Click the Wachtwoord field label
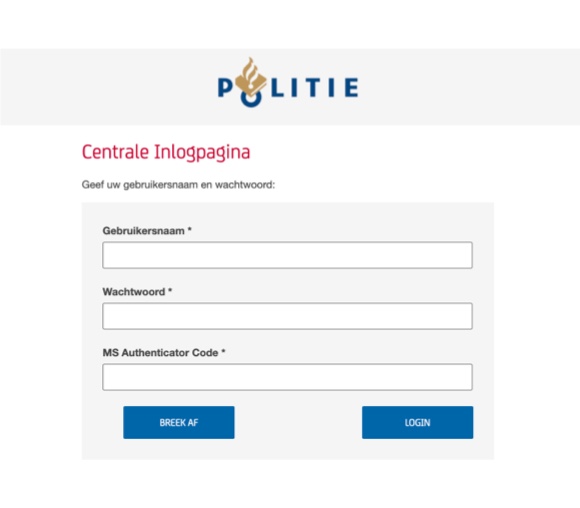 (x=134, y=292)
